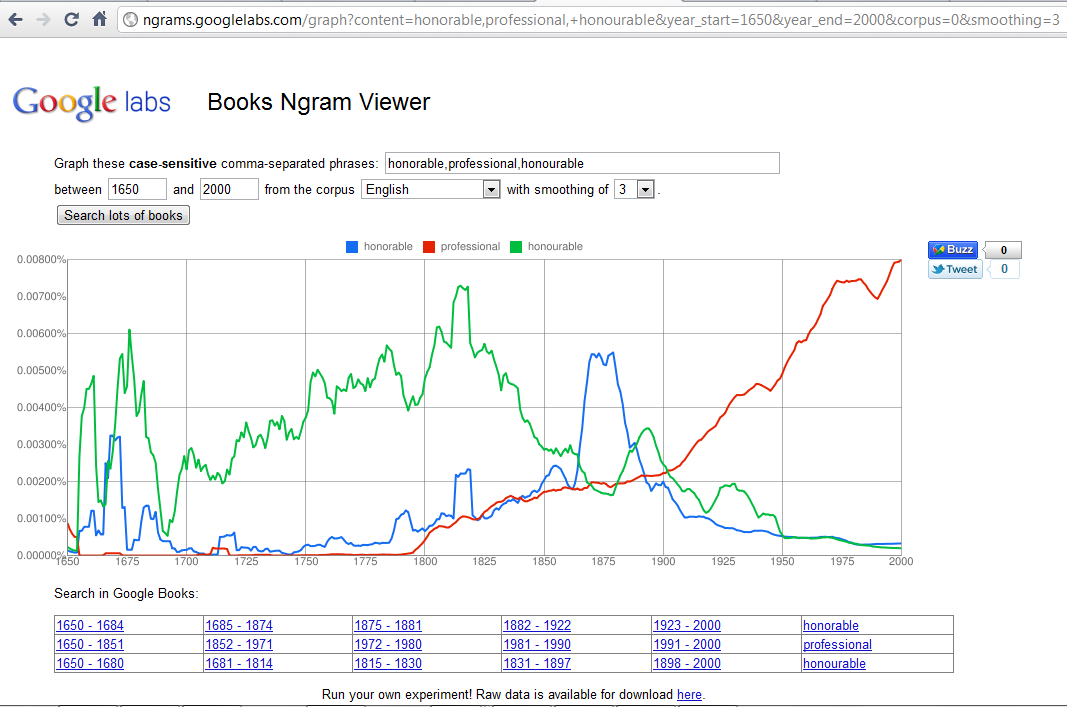Open 1875 - 1881 search link
Screen dimensions: 1067x707
click(388, 625)
